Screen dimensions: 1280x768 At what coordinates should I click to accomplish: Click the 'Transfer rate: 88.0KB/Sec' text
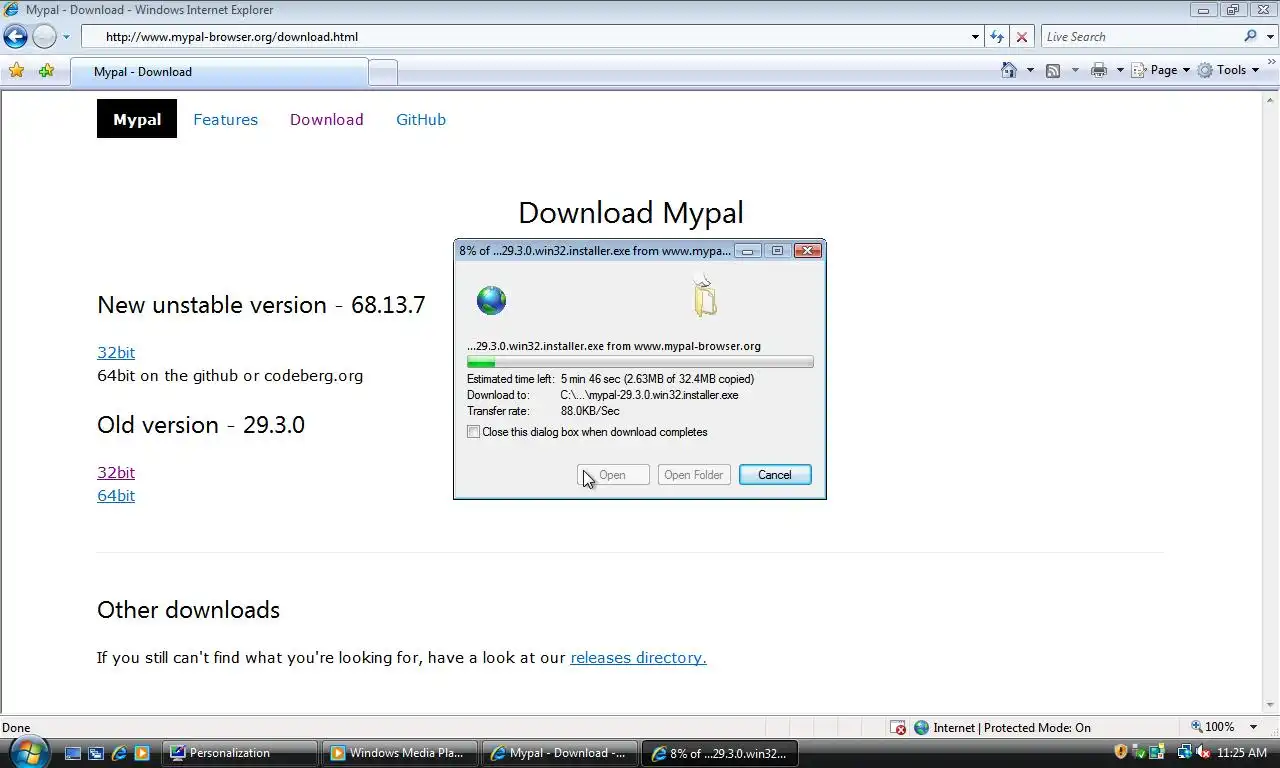(543, 411)
